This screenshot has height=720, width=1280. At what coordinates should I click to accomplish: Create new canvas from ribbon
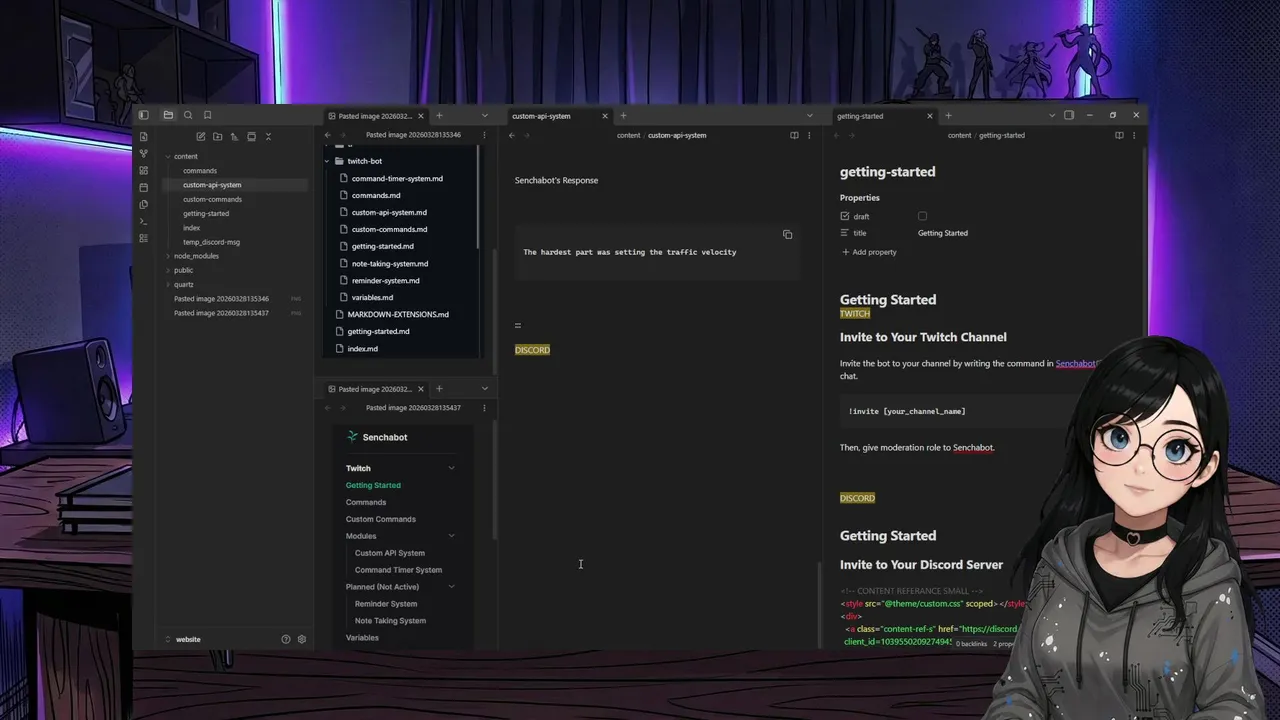(x=144, y=170)
